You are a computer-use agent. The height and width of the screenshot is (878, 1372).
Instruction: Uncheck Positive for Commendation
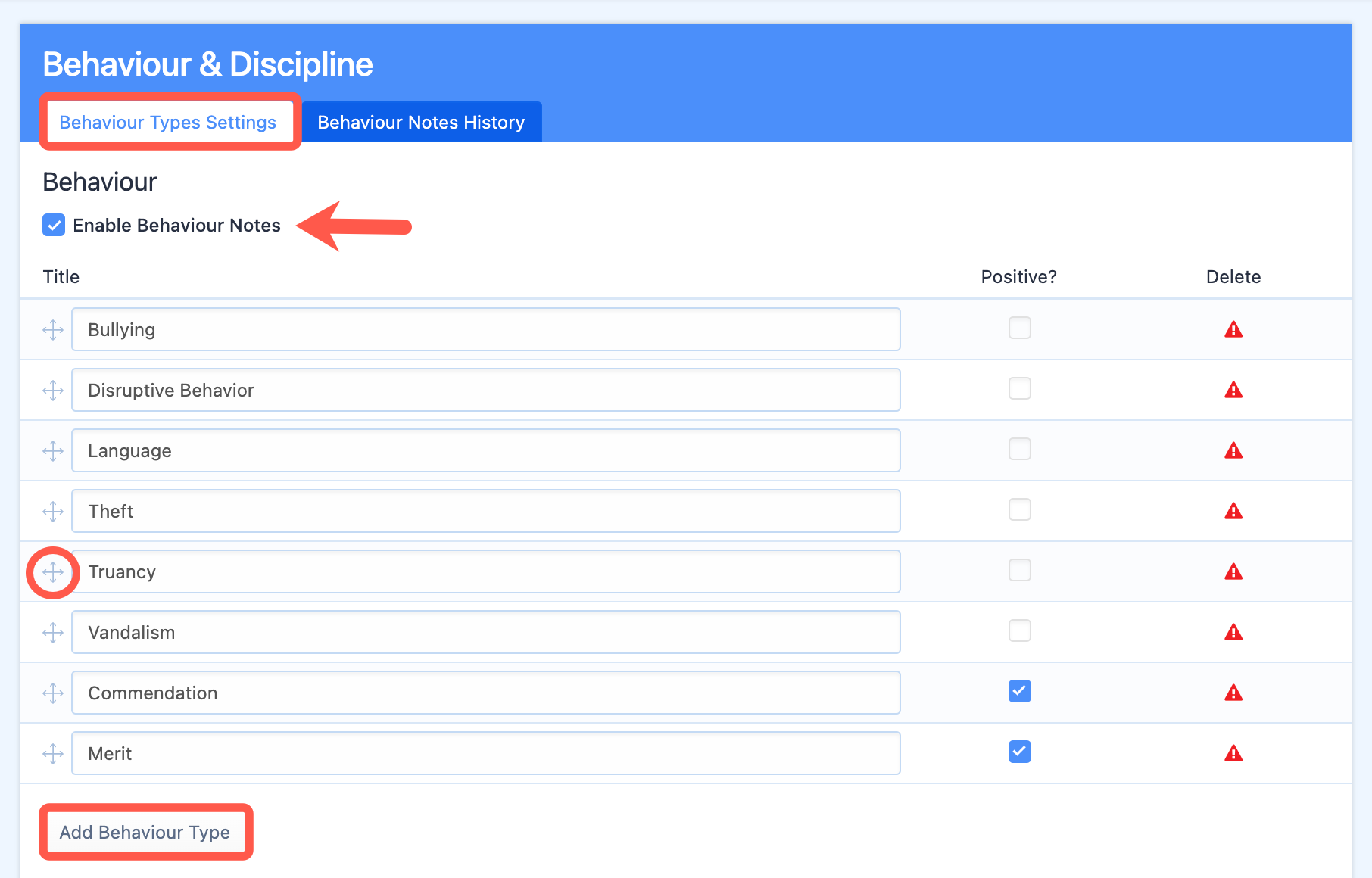pyautogui.click(x=1020, y=691)
